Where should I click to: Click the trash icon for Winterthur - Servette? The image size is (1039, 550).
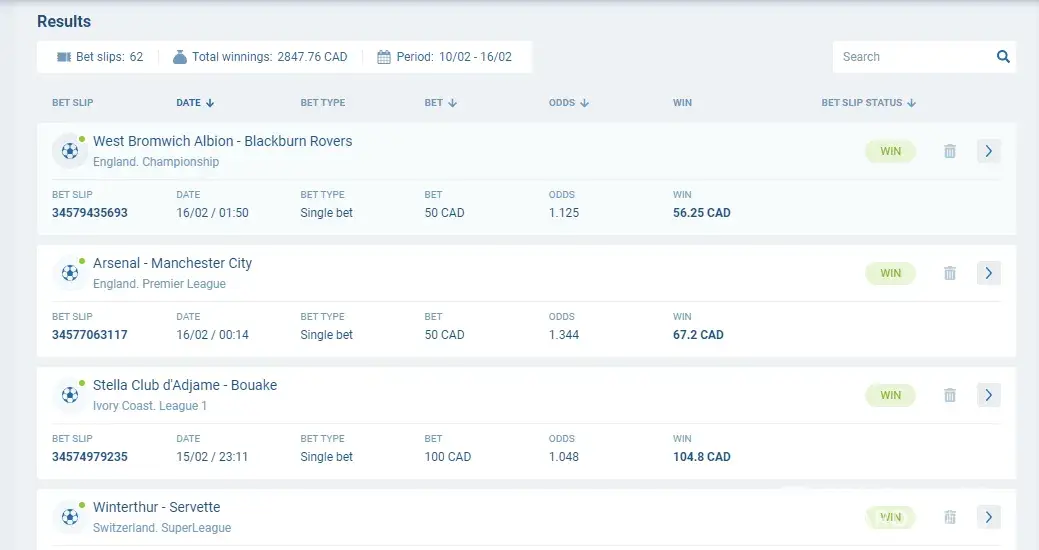tap(950, 517)
